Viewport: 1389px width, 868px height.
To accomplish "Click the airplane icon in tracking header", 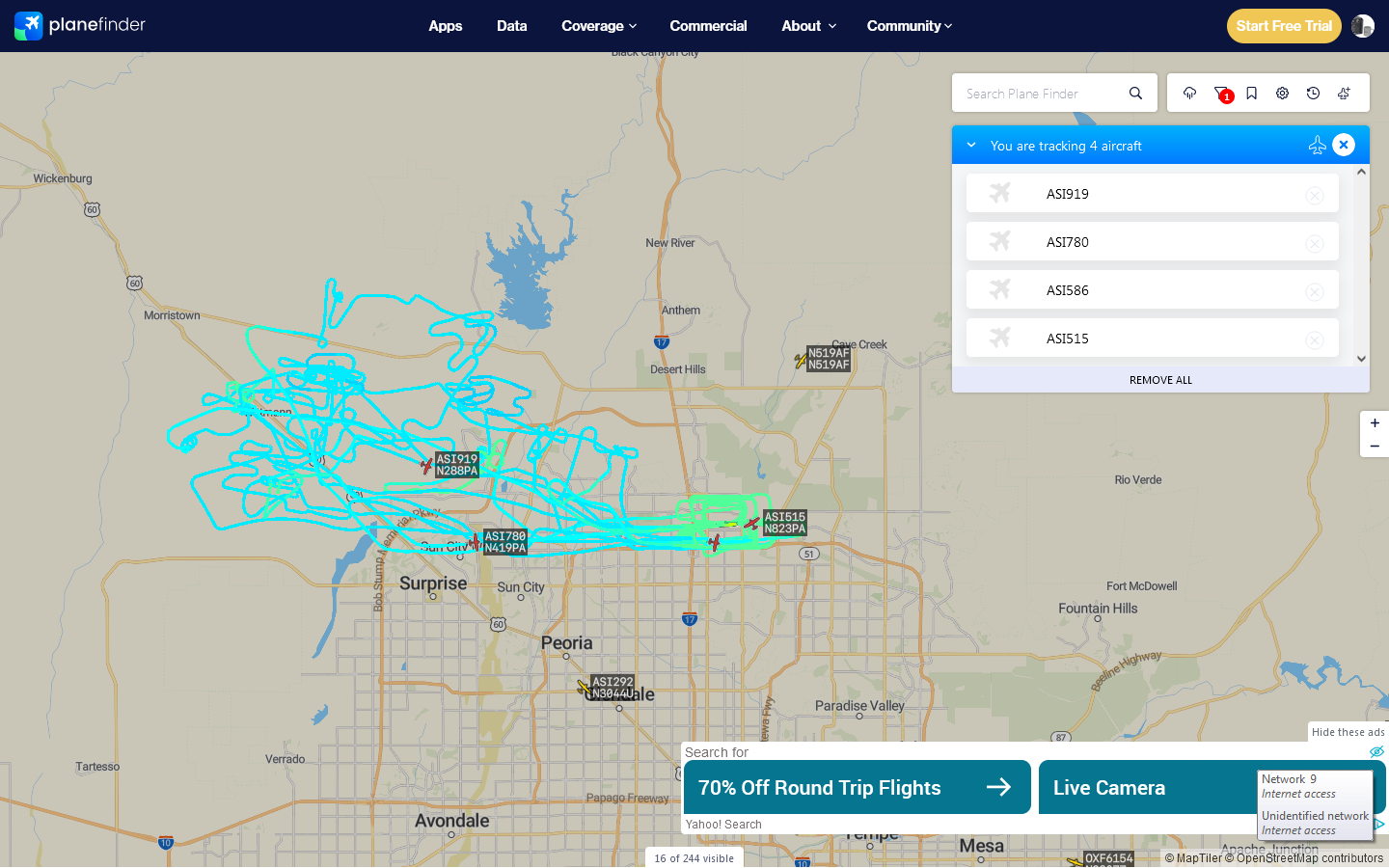I will (x=1317, y=146).
